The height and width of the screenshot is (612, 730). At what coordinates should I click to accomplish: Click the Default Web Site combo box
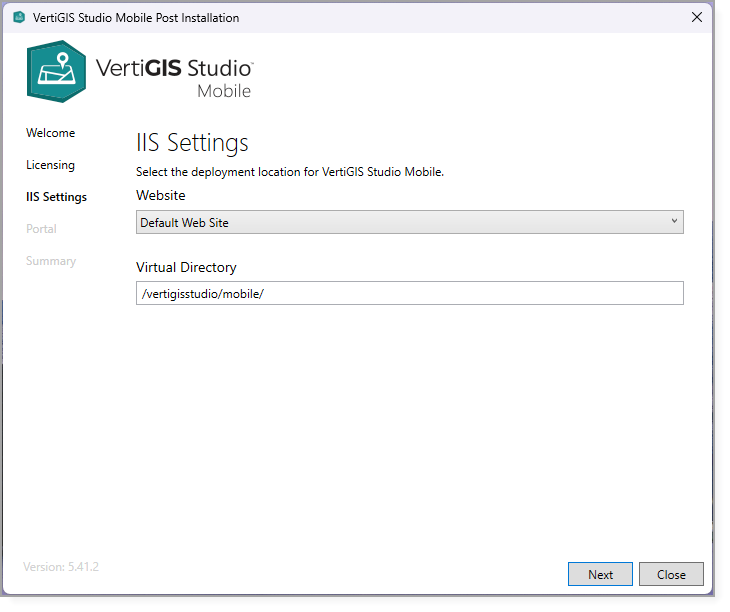[x=410, y=222]
